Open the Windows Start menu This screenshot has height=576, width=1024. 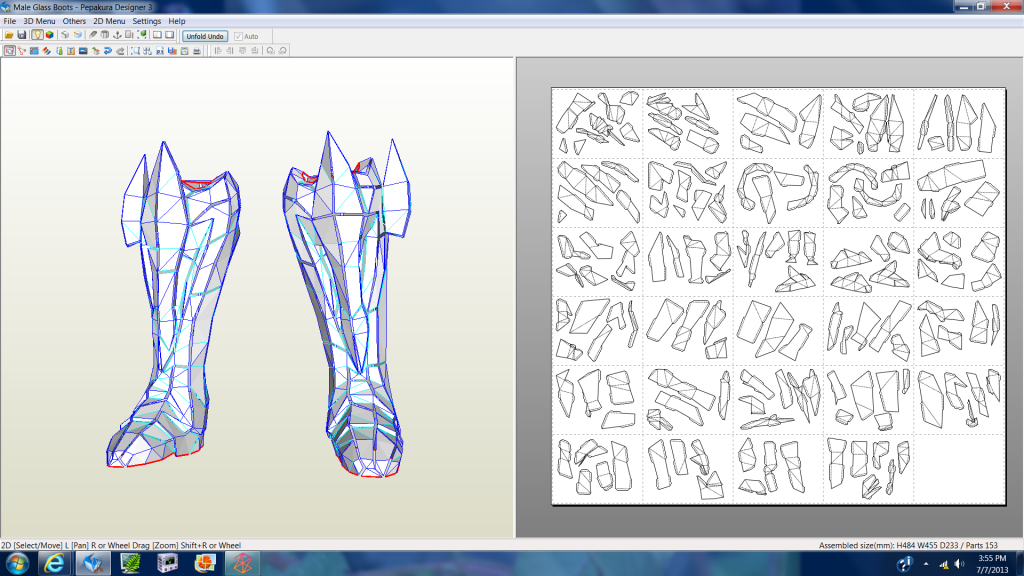click(17, 564)
